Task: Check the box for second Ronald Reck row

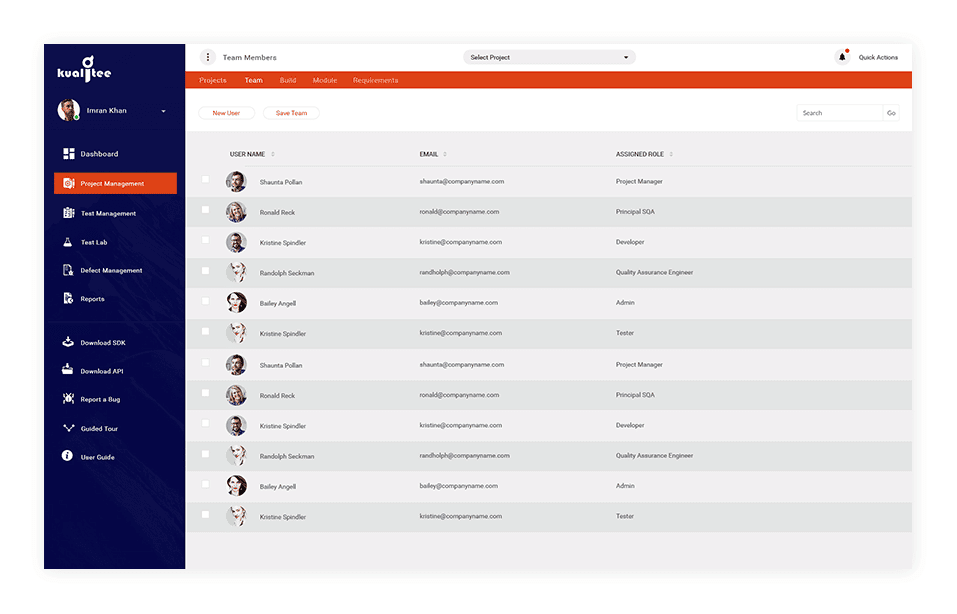Action: 206,393
